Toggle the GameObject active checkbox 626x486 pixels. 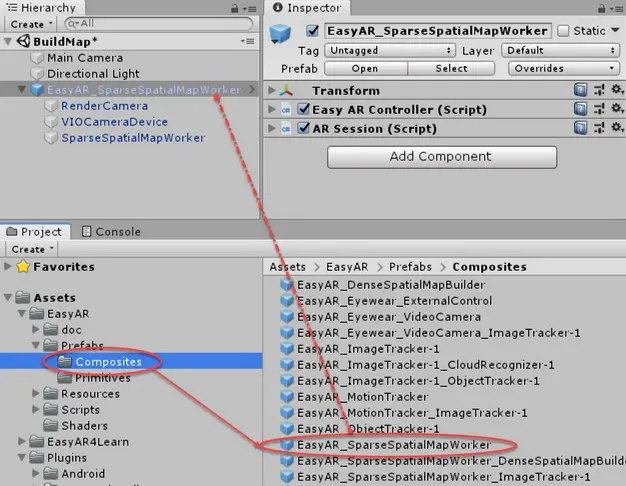(312, 31)
